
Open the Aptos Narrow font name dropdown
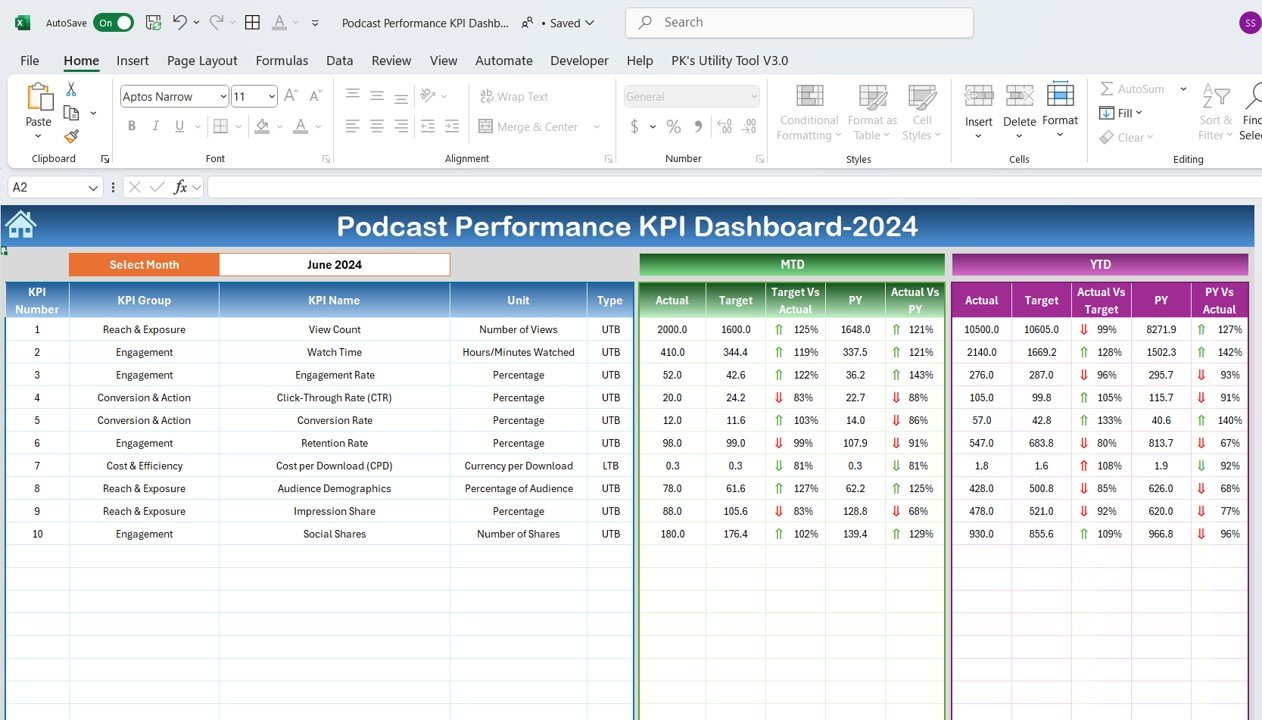[222, 97]
